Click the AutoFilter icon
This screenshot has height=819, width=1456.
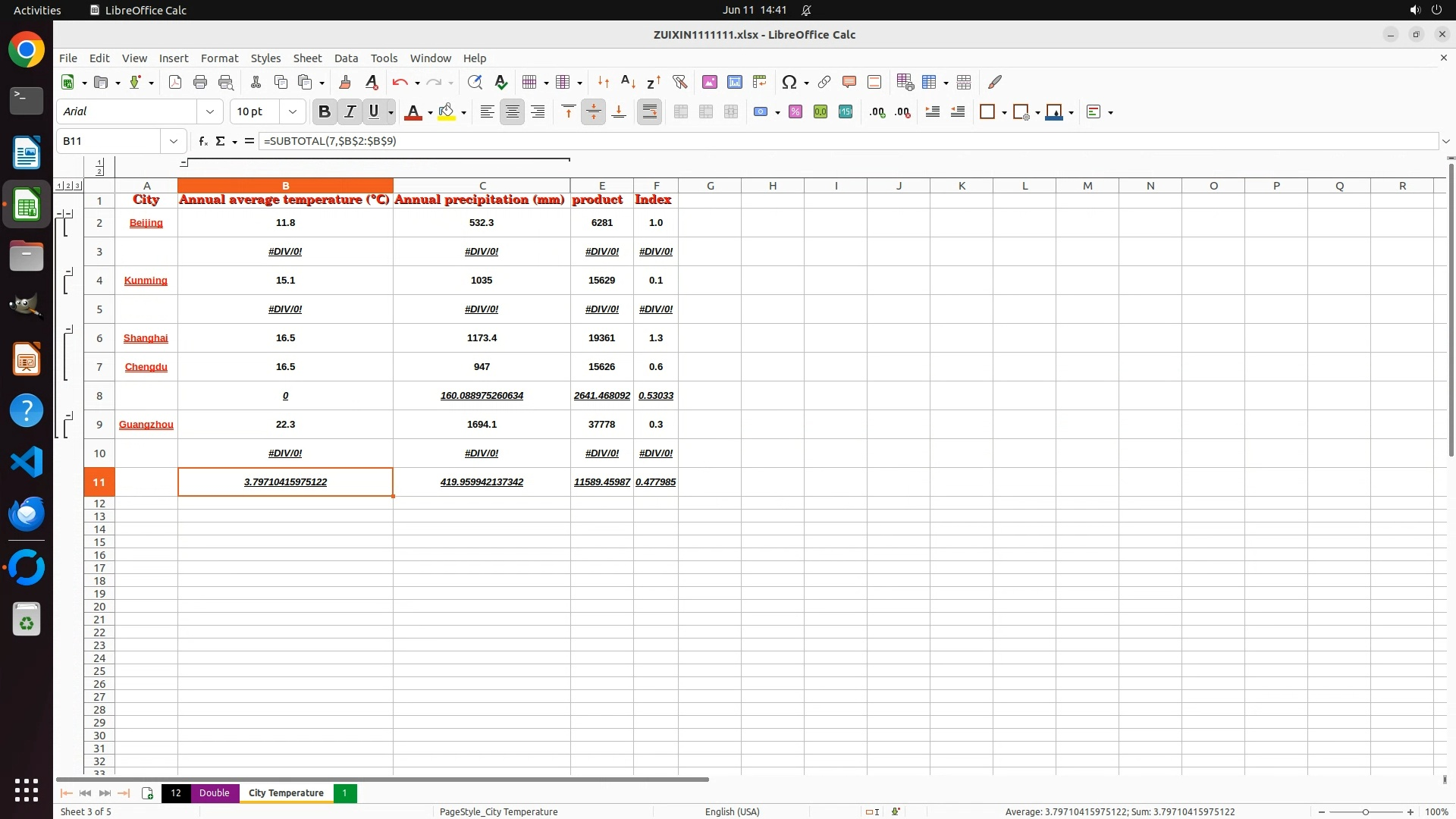coord(679,82)
